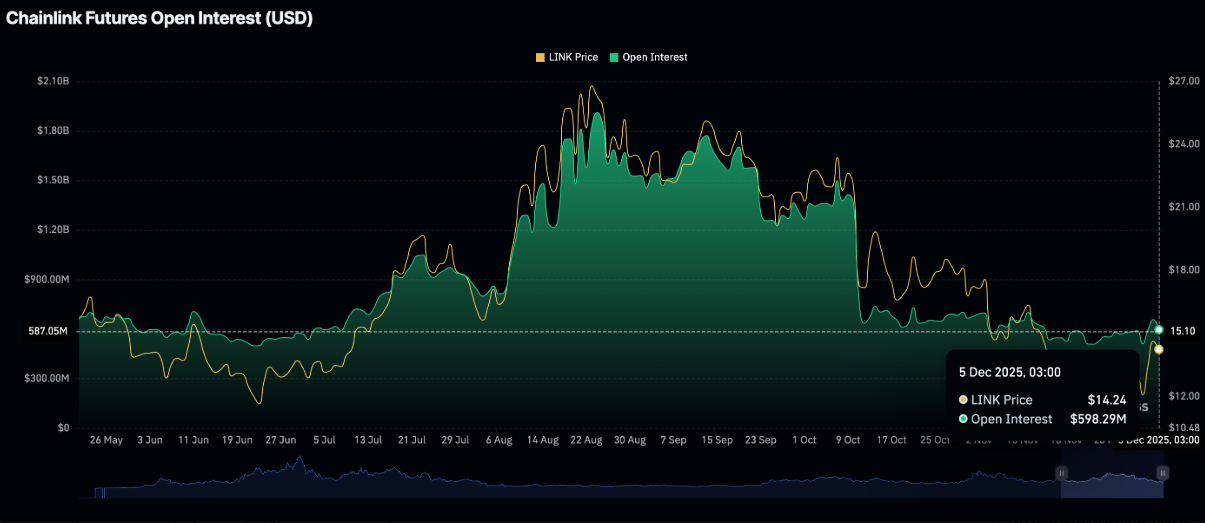Viewport: 1205px width, 523px height.
Task: Click the 22 Aug date axis label
Action: (587, 440)
